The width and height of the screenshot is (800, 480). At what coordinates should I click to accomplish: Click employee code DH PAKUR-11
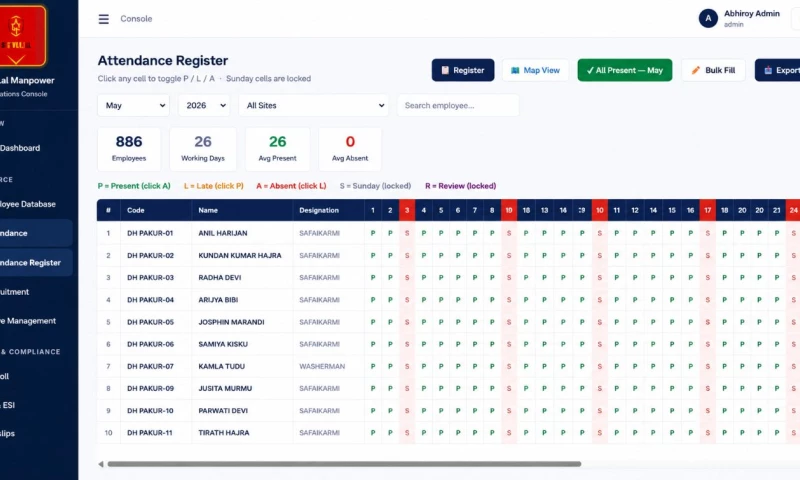coord(151,433)
